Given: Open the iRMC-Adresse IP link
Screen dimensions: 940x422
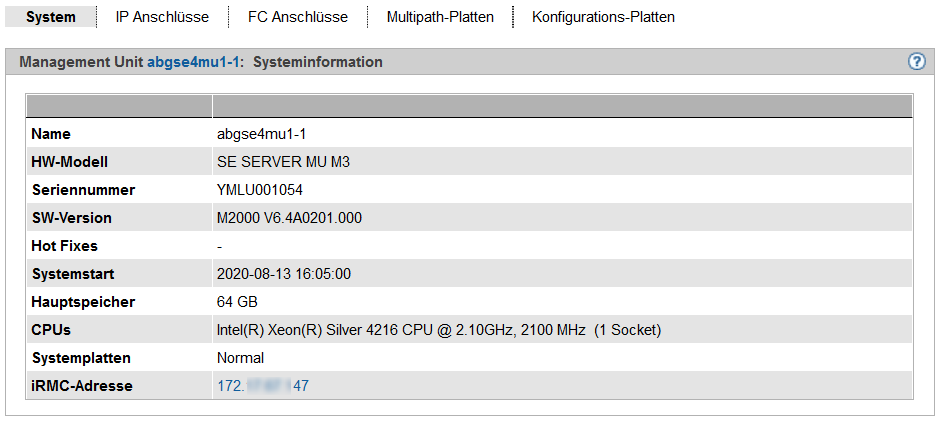Looking at the screenshot, I should pos(263,386).
